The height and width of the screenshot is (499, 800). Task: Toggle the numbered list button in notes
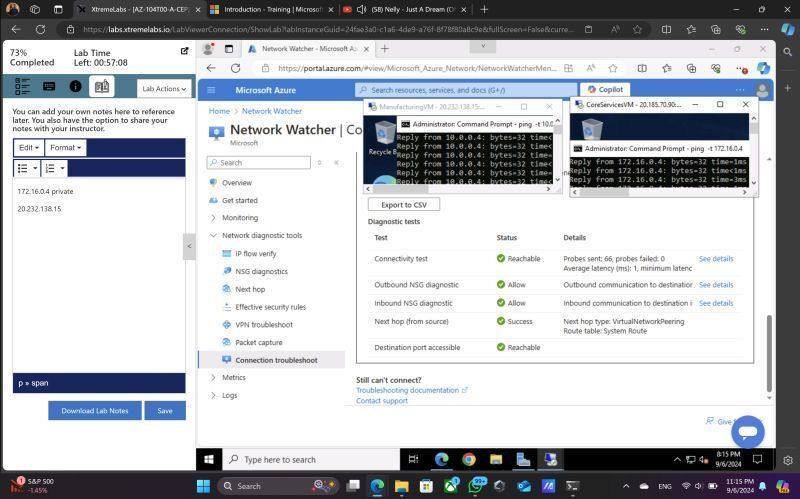coord(50,168)
